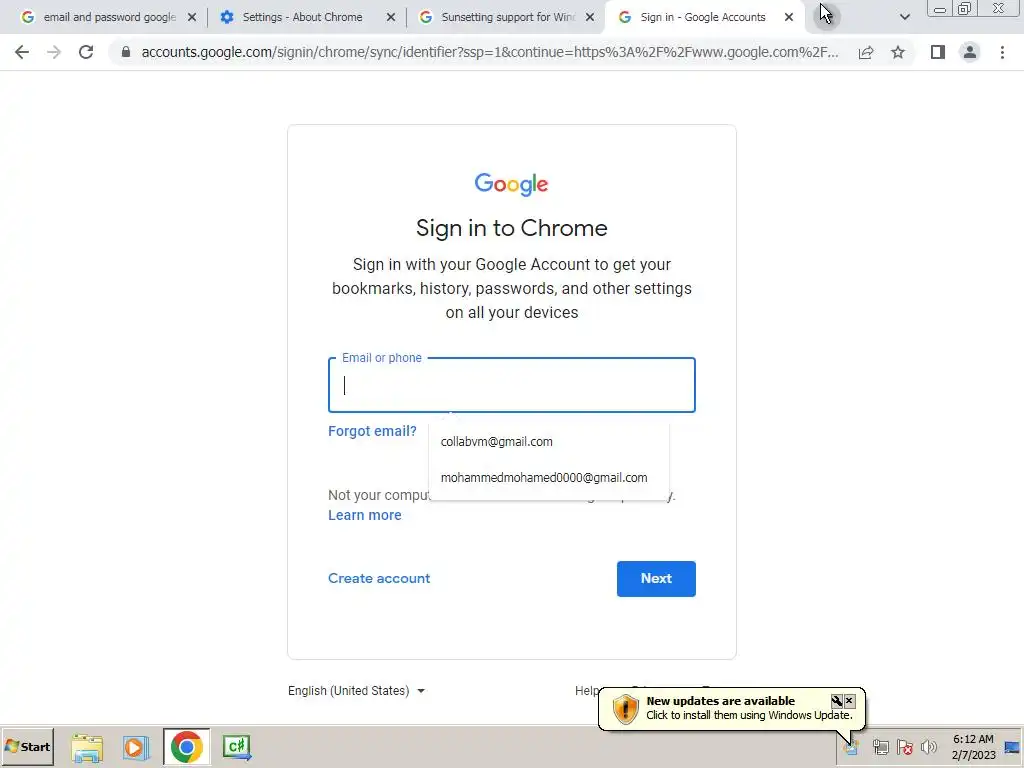
Task: Switch to Settings - About Chrome tab
Action: (x=302, y=17)
